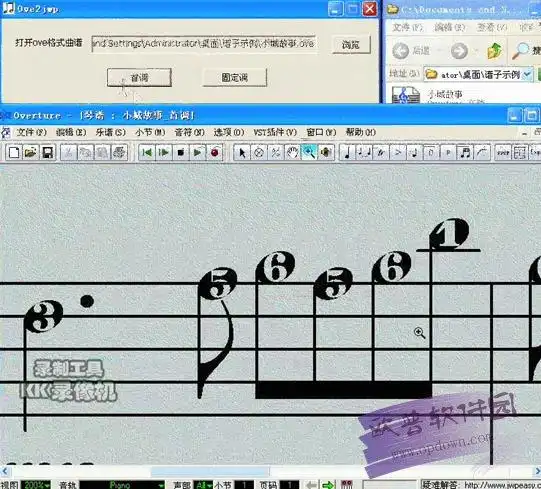Open the 音符 (Notes) menu
This screenshot has width=541, height=489.
(189, 133)
